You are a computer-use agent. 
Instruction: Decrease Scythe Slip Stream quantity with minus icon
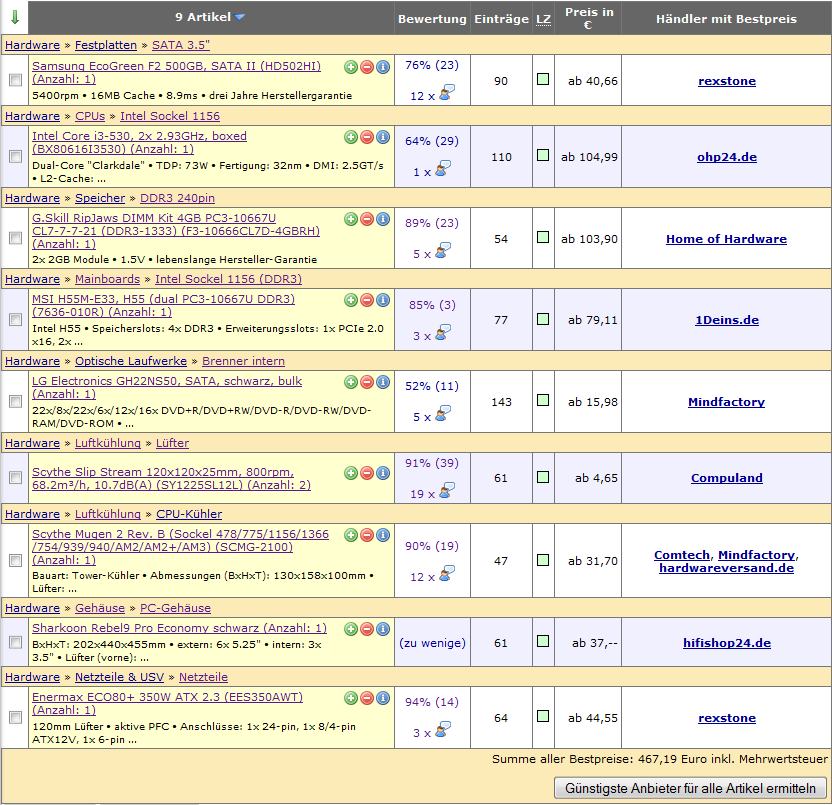coord(367,473)
